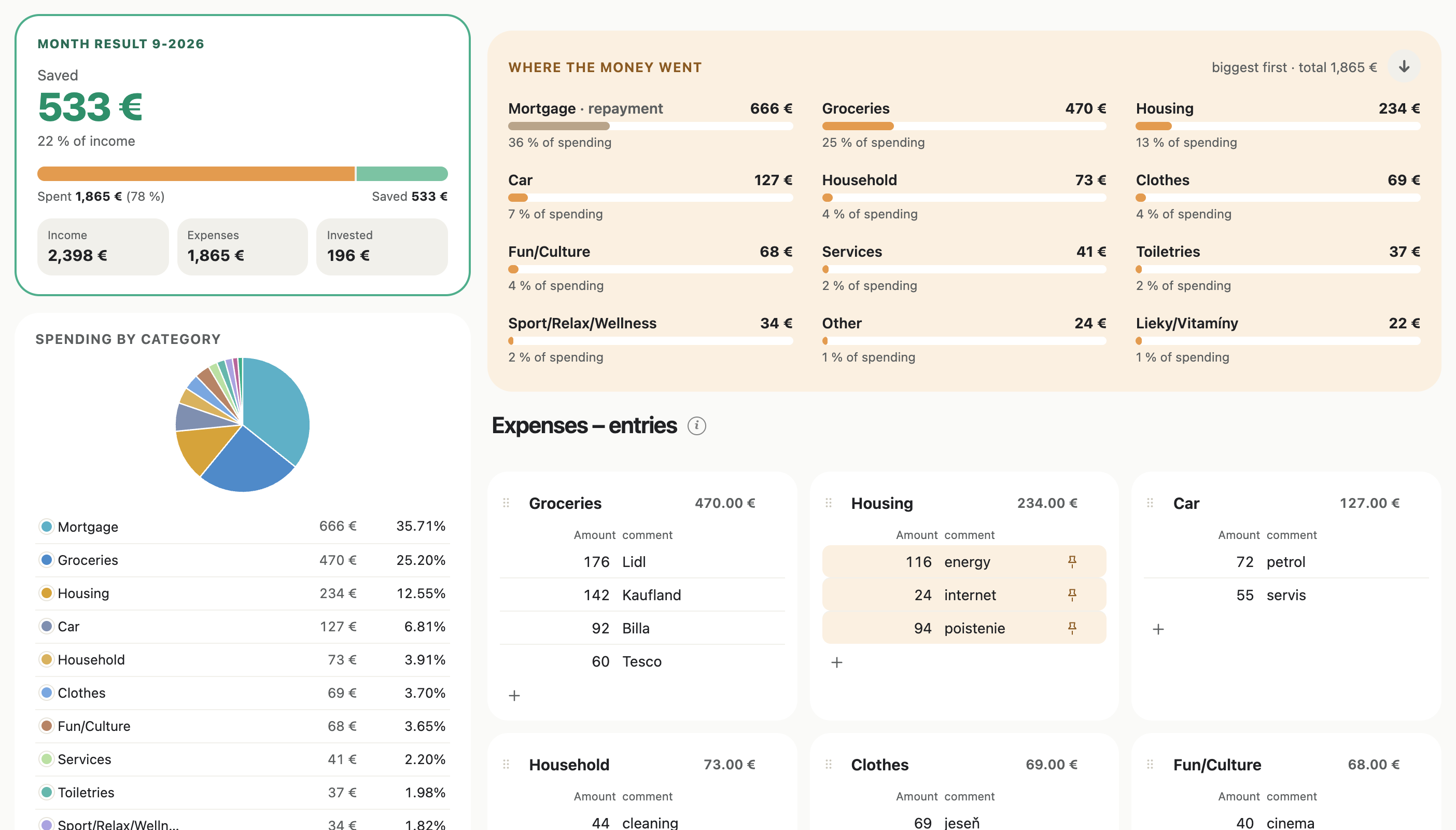
Task: Click the Housing card total 234.00 €
Action: 1047,503
